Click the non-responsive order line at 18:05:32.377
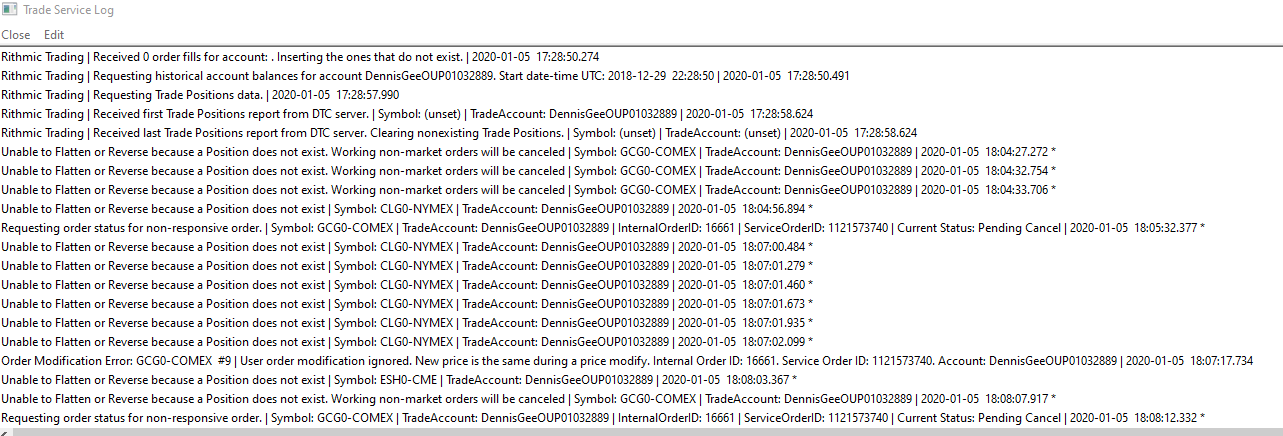Screen dimensions: 1283x436 pos(600,228)
